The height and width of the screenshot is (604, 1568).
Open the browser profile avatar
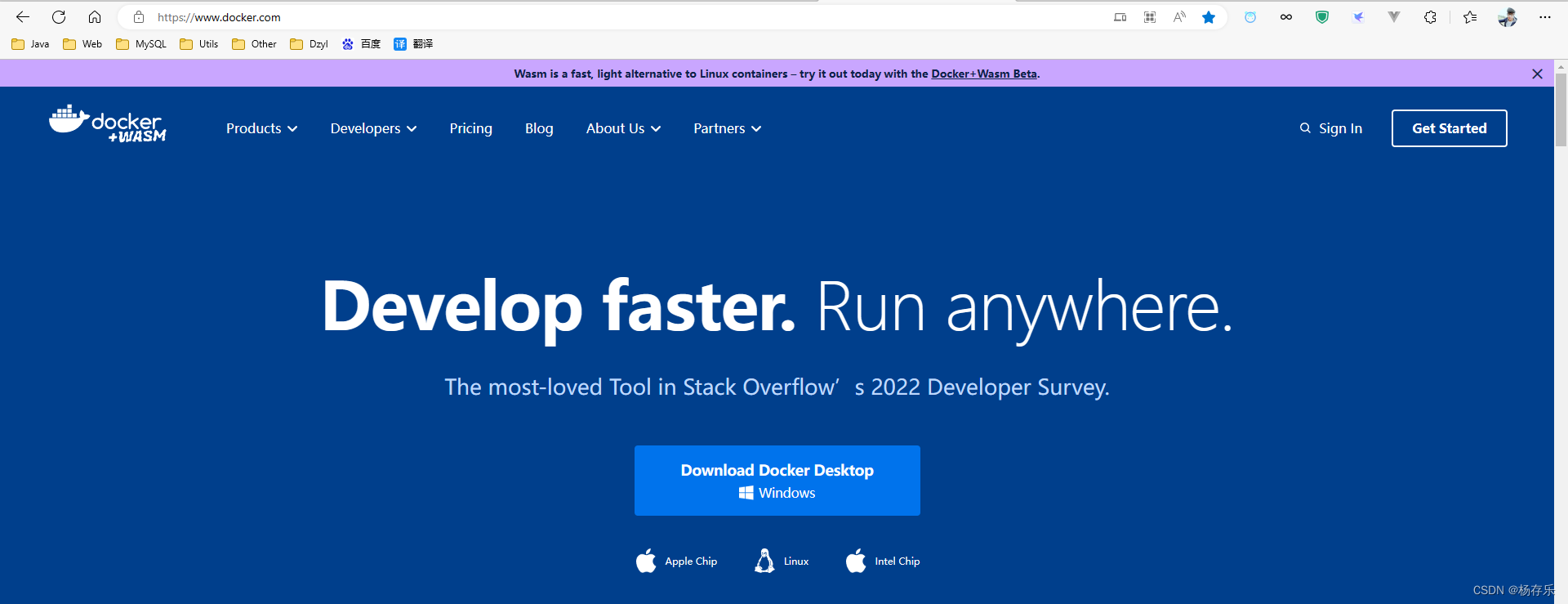[x=1508, y=17]
